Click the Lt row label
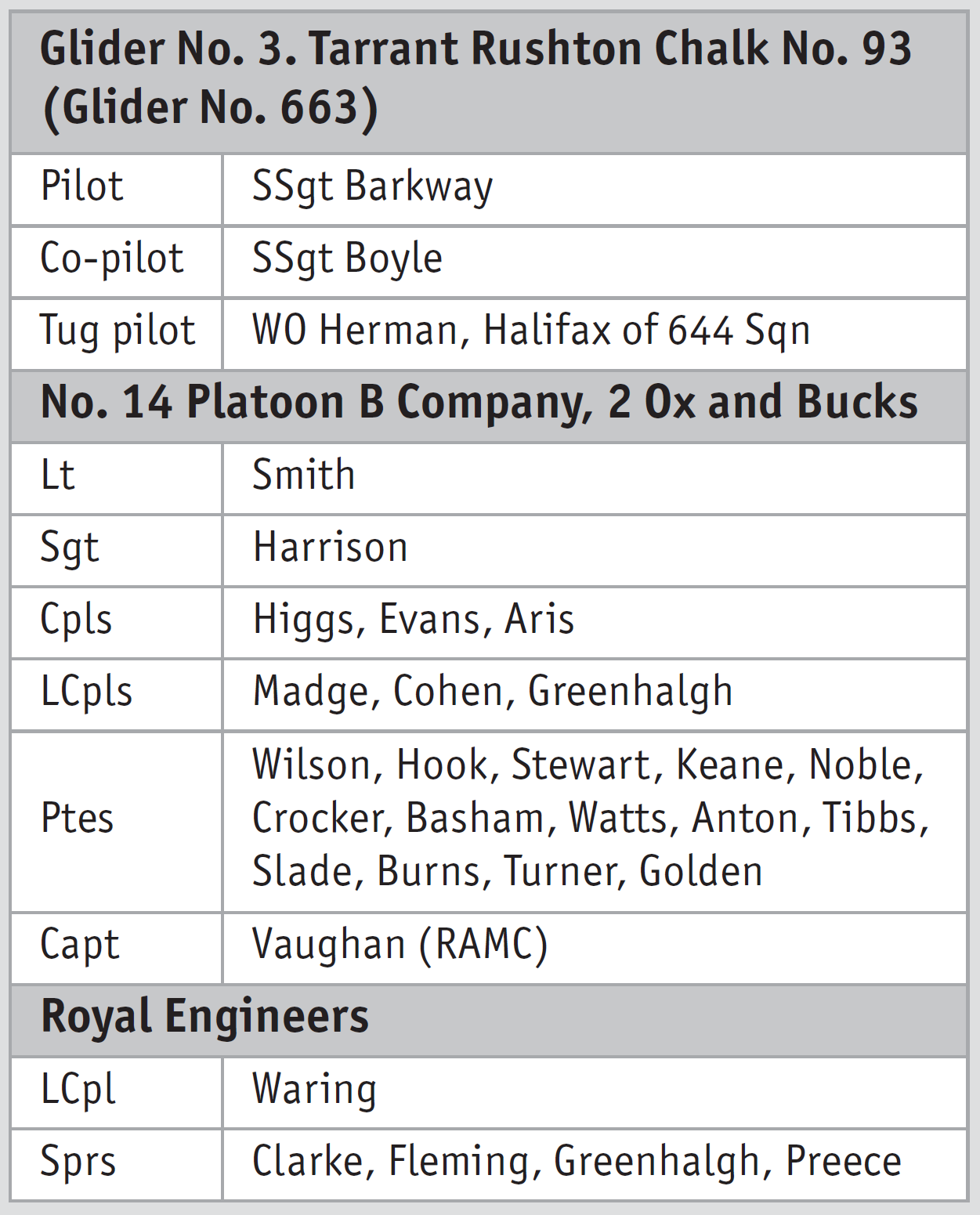 [x=58, y=476]
